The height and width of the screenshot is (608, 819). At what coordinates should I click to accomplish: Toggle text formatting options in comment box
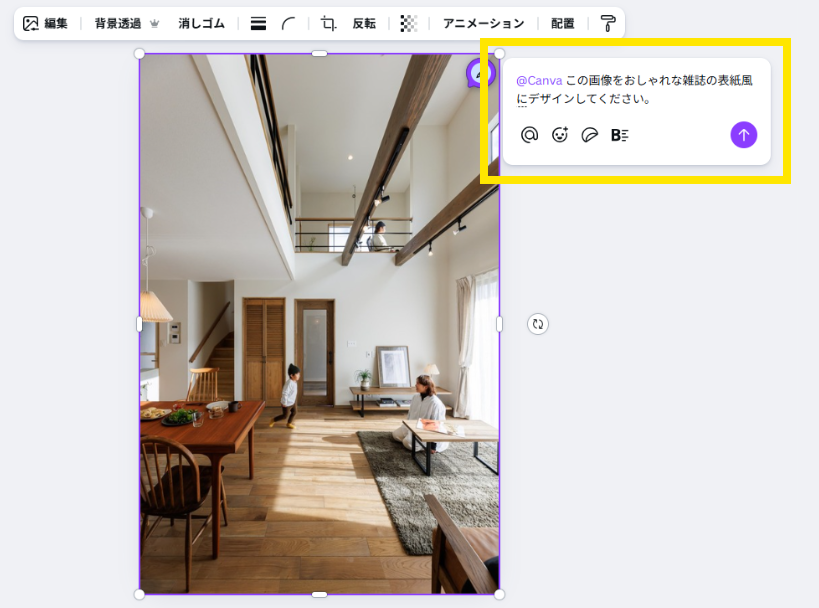point(619,135)
